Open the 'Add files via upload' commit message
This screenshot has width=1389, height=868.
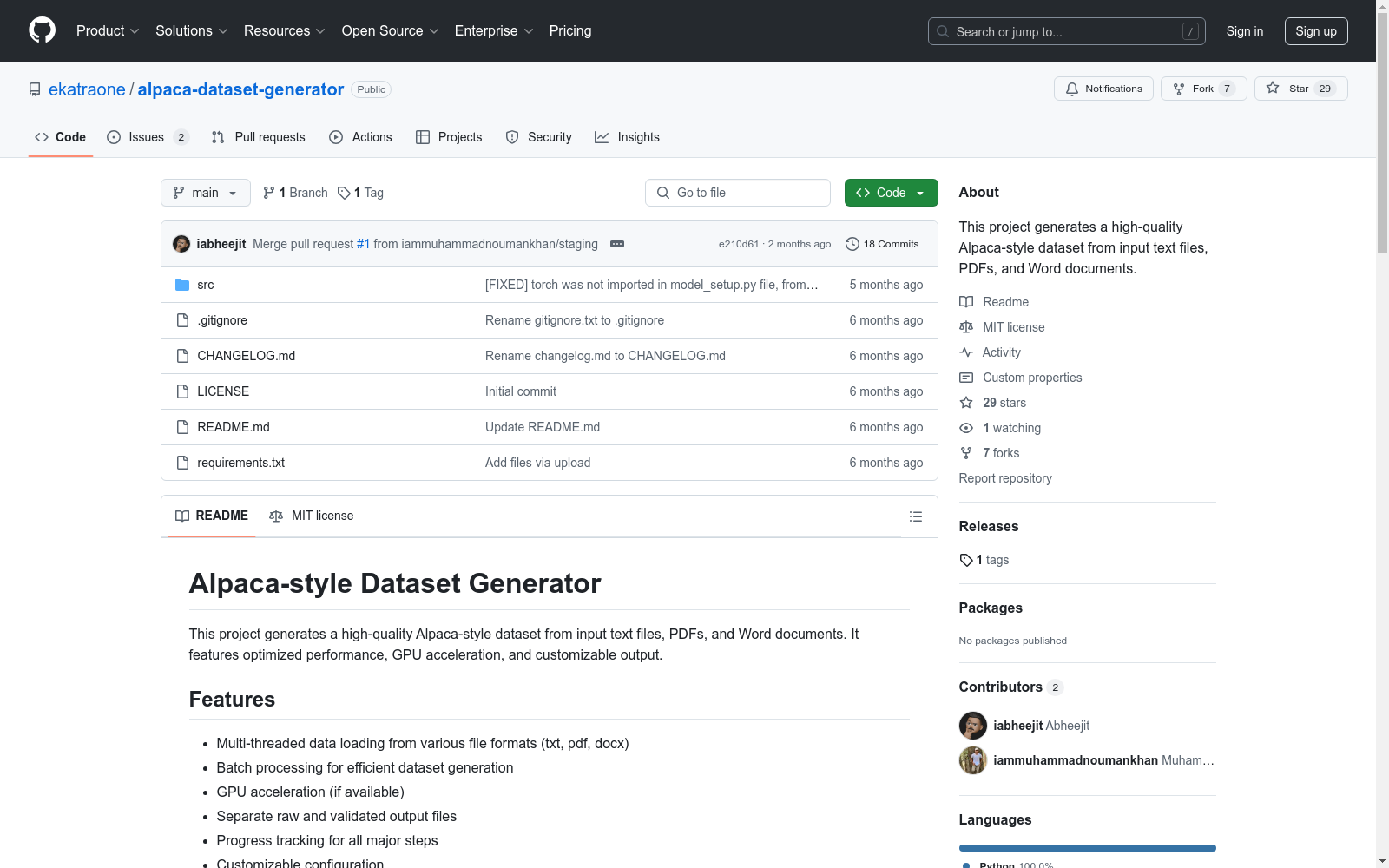(538, 463)
